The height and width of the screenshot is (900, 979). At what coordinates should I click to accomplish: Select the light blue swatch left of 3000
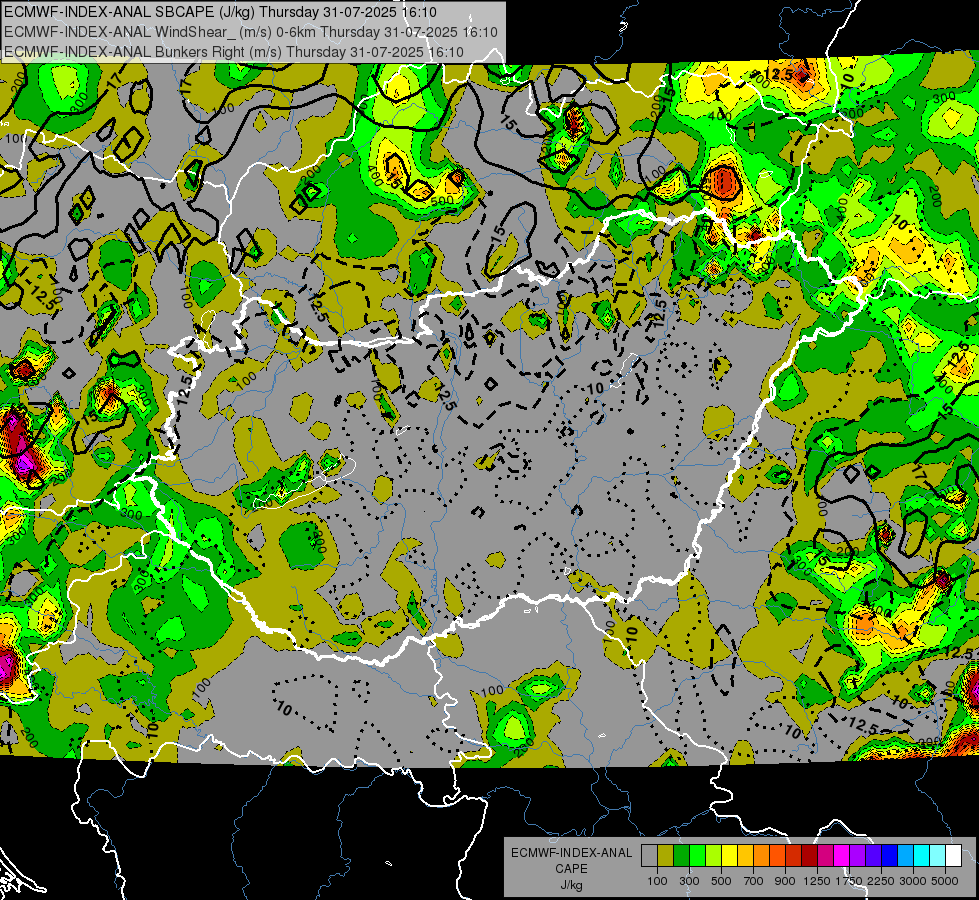click(x=906, y=856)
